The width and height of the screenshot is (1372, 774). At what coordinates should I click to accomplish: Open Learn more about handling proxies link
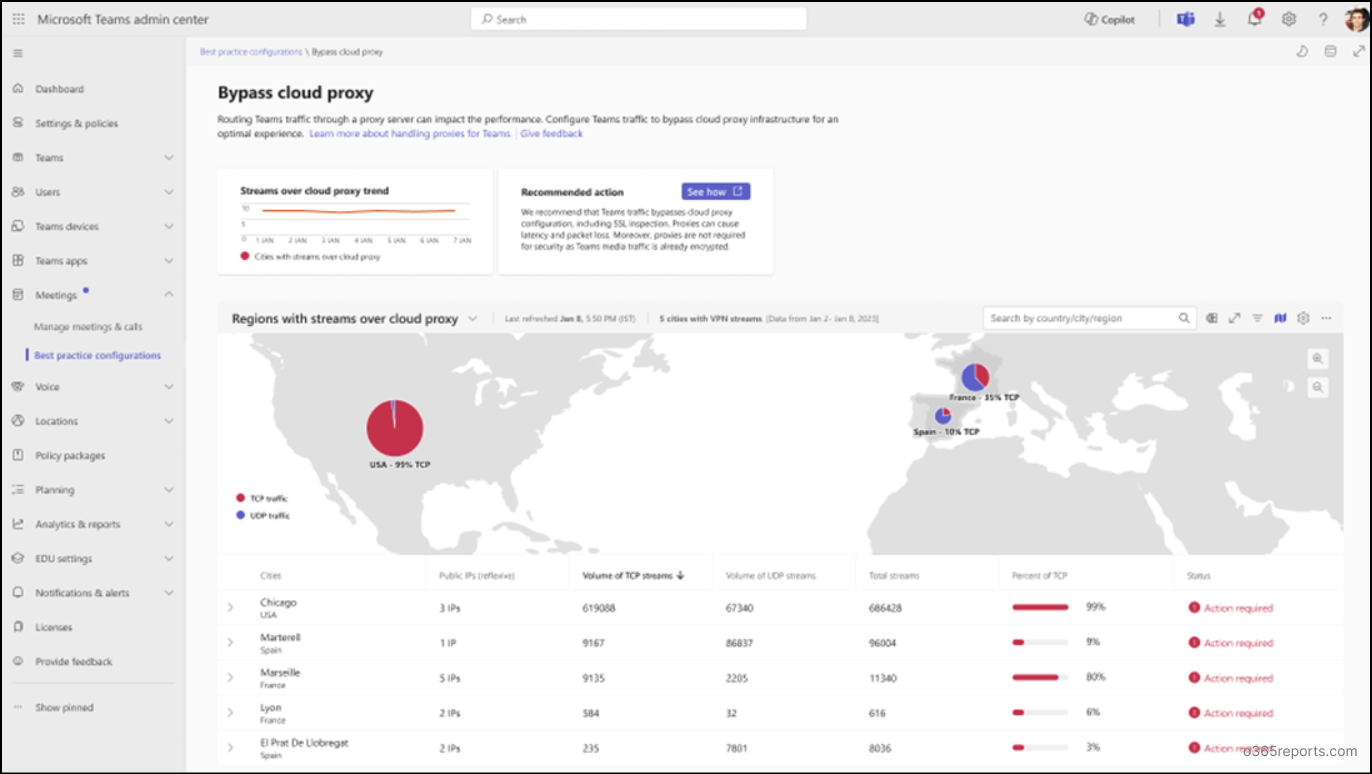(410, 134)
